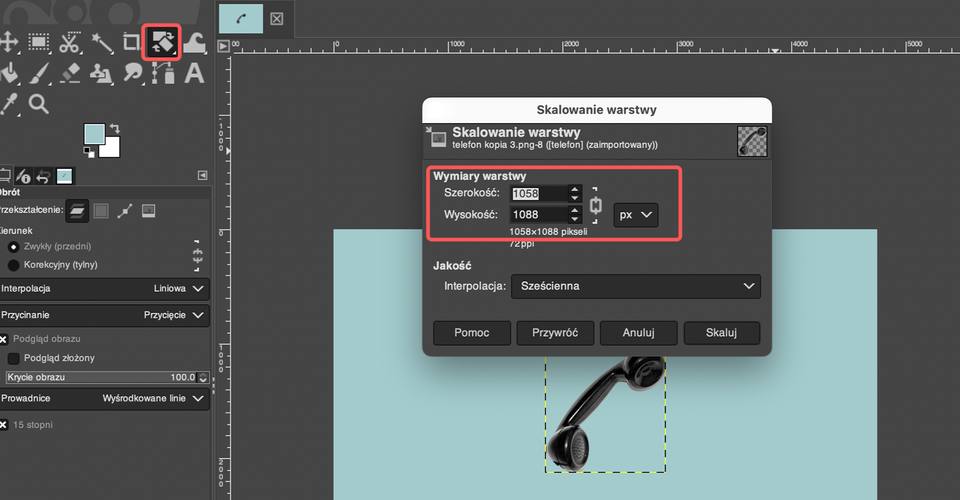Click the light blue foreground color swatch
The width and height of the screenshot is (960, 500).
94,135
